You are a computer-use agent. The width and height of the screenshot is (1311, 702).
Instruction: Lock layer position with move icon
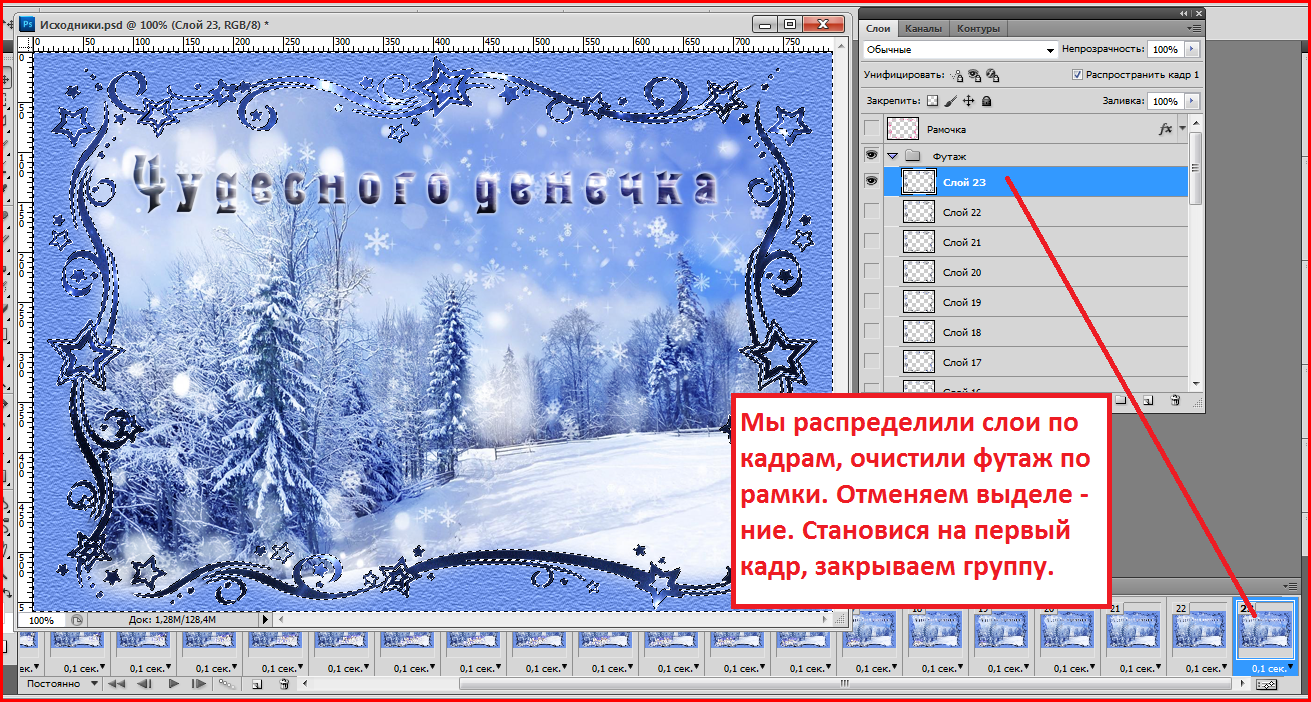[x=968, y=101]
